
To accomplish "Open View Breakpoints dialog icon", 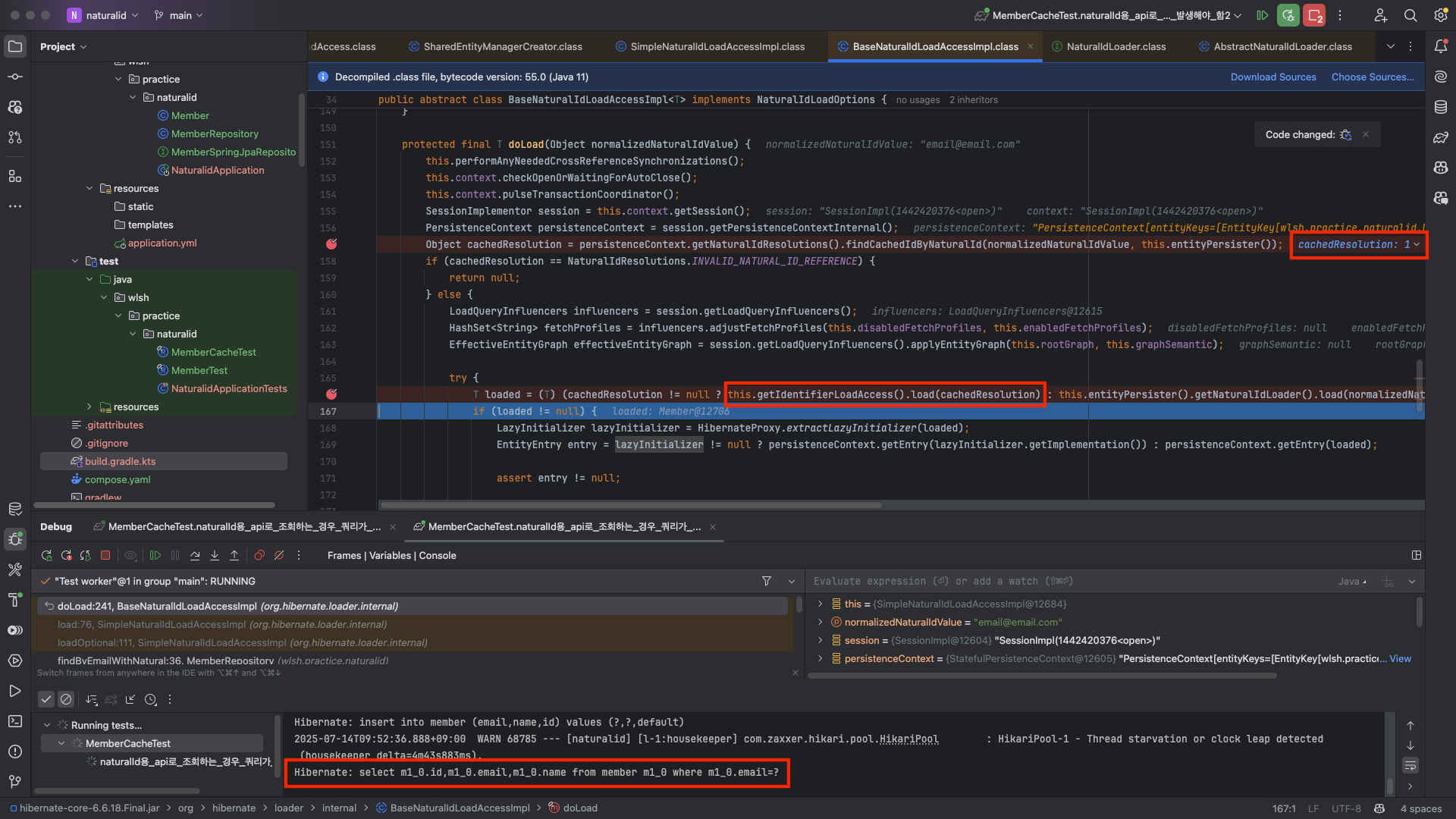I will pyautogui.click(x=259, y=556).
